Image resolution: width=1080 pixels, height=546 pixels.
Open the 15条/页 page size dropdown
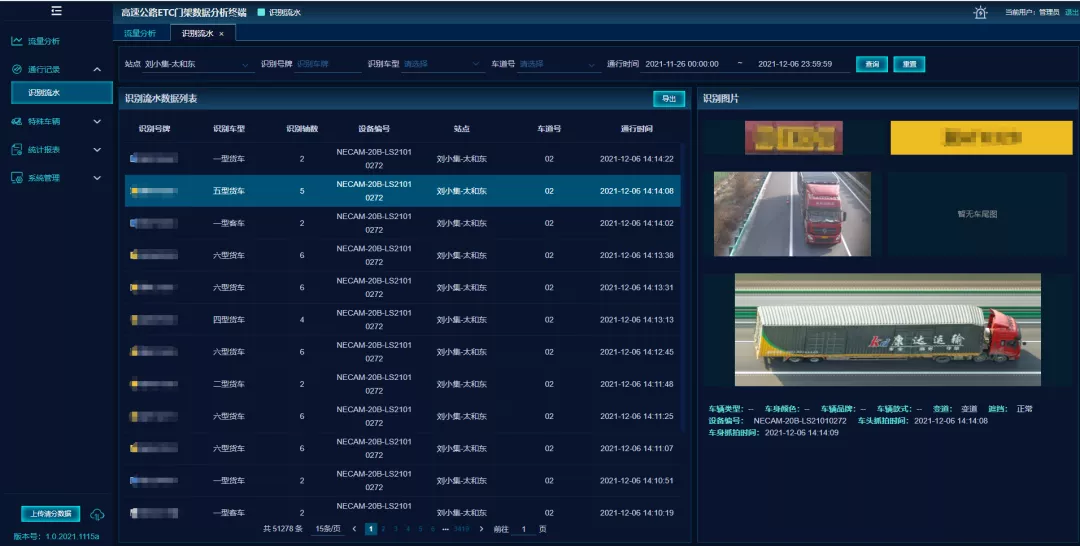(x=329, y=528)
